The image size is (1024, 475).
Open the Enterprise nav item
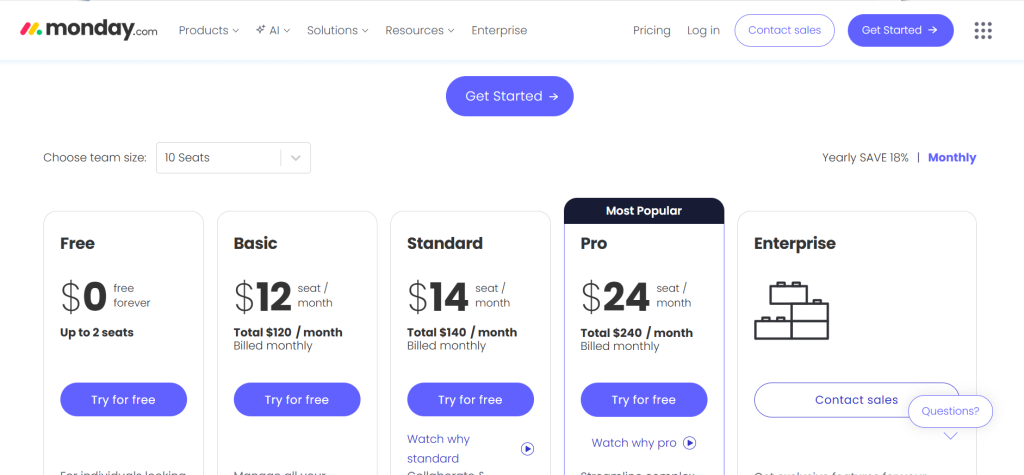pos(499,30)
